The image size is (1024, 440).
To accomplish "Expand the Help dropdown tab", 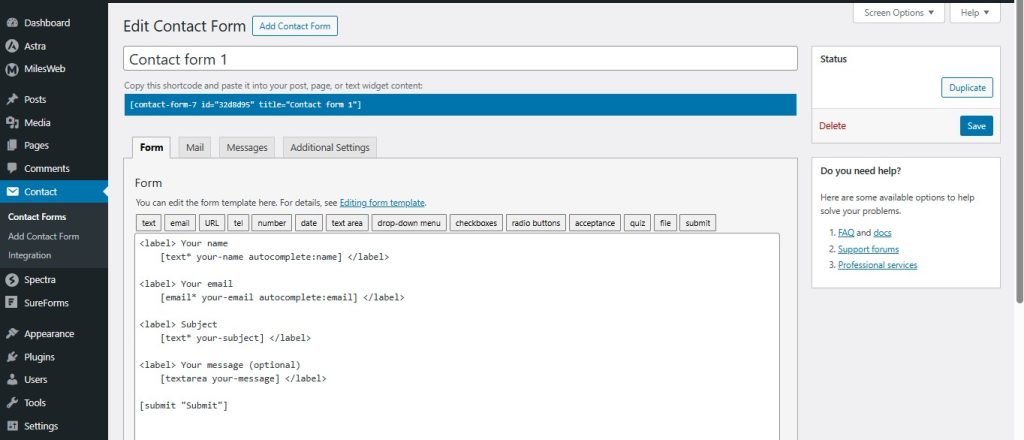I will coord(976,12).
